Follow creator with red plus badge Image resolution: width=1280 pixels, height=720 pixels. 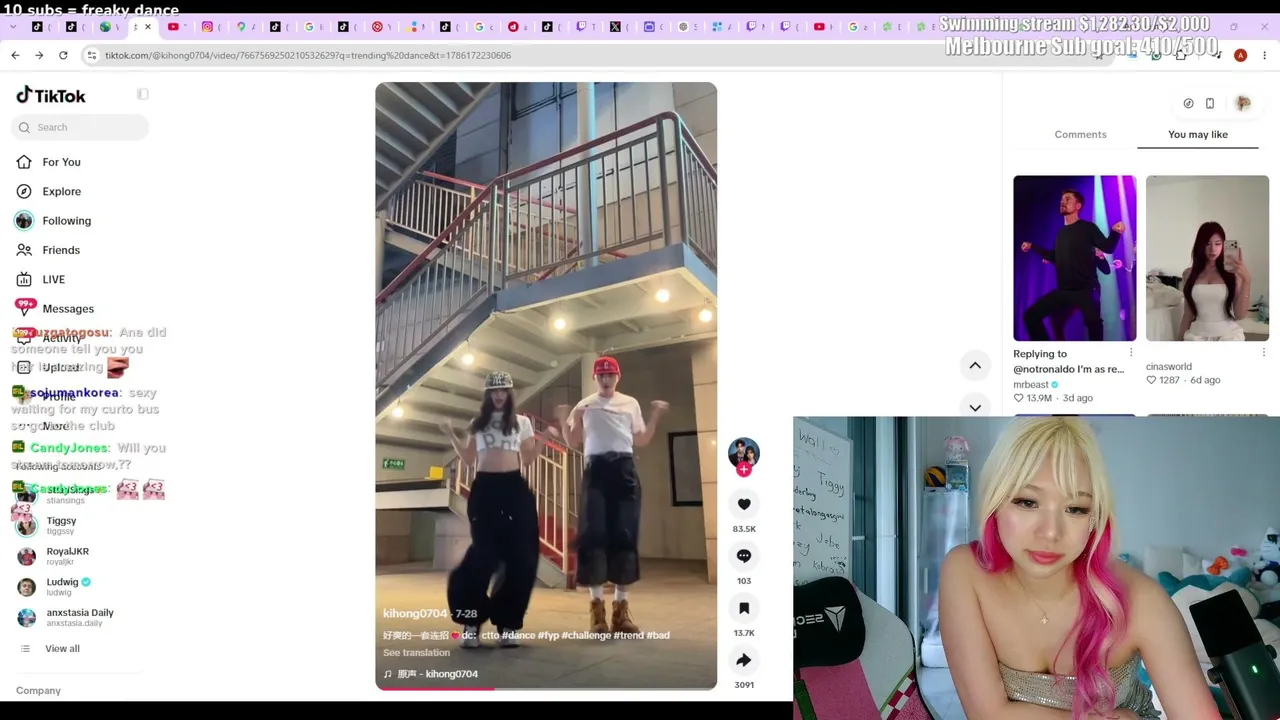pyautogui.click(x=743, y=470)
